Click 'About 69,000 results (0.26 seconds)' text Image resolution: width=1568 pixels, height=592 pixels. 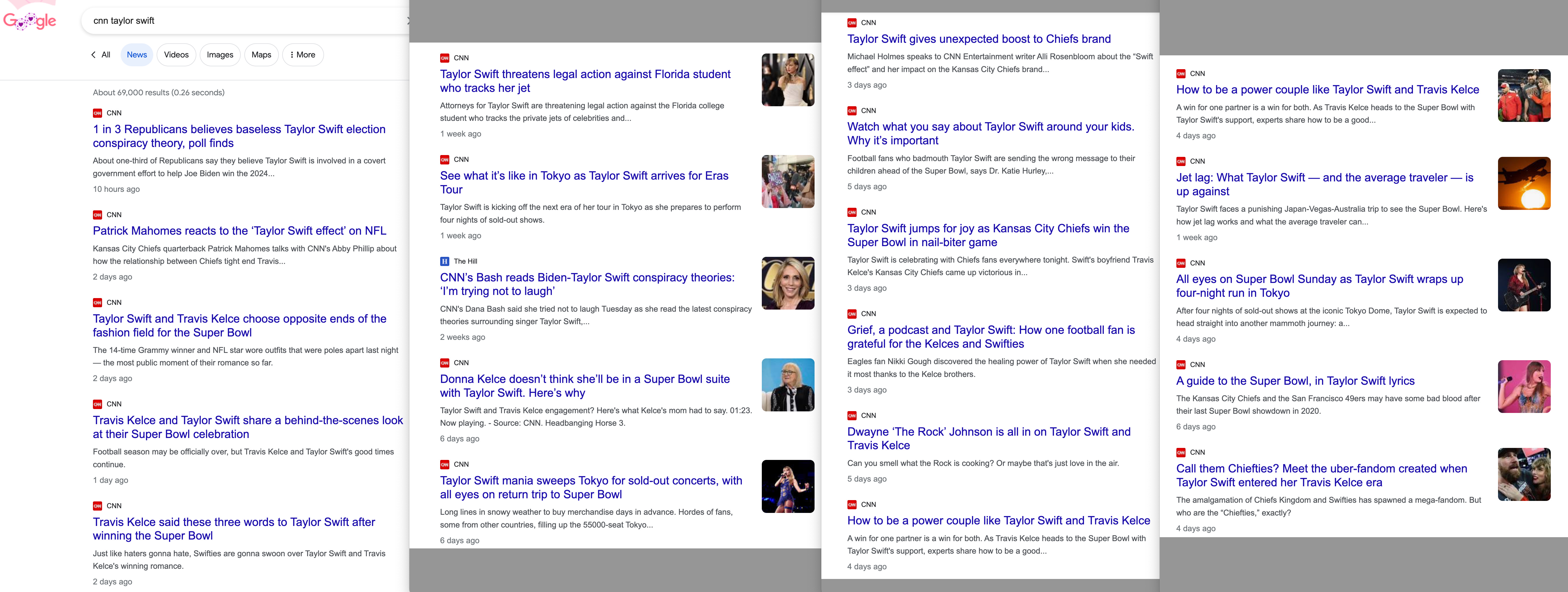[x=158, y=92]
